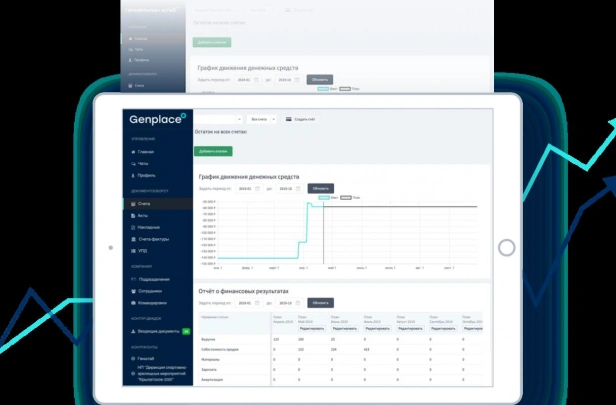Click Редактировать under Май 2019 column
Screen dimensions: 616x405
(x=312, y=328)
